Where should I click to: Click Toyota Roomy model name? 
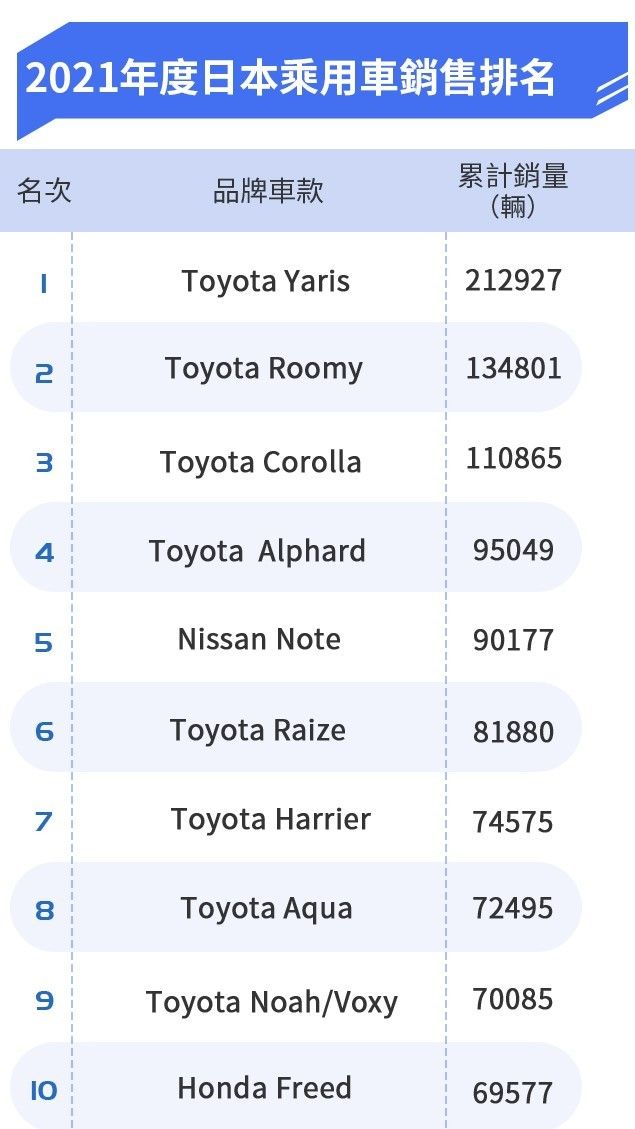[264, 369]
